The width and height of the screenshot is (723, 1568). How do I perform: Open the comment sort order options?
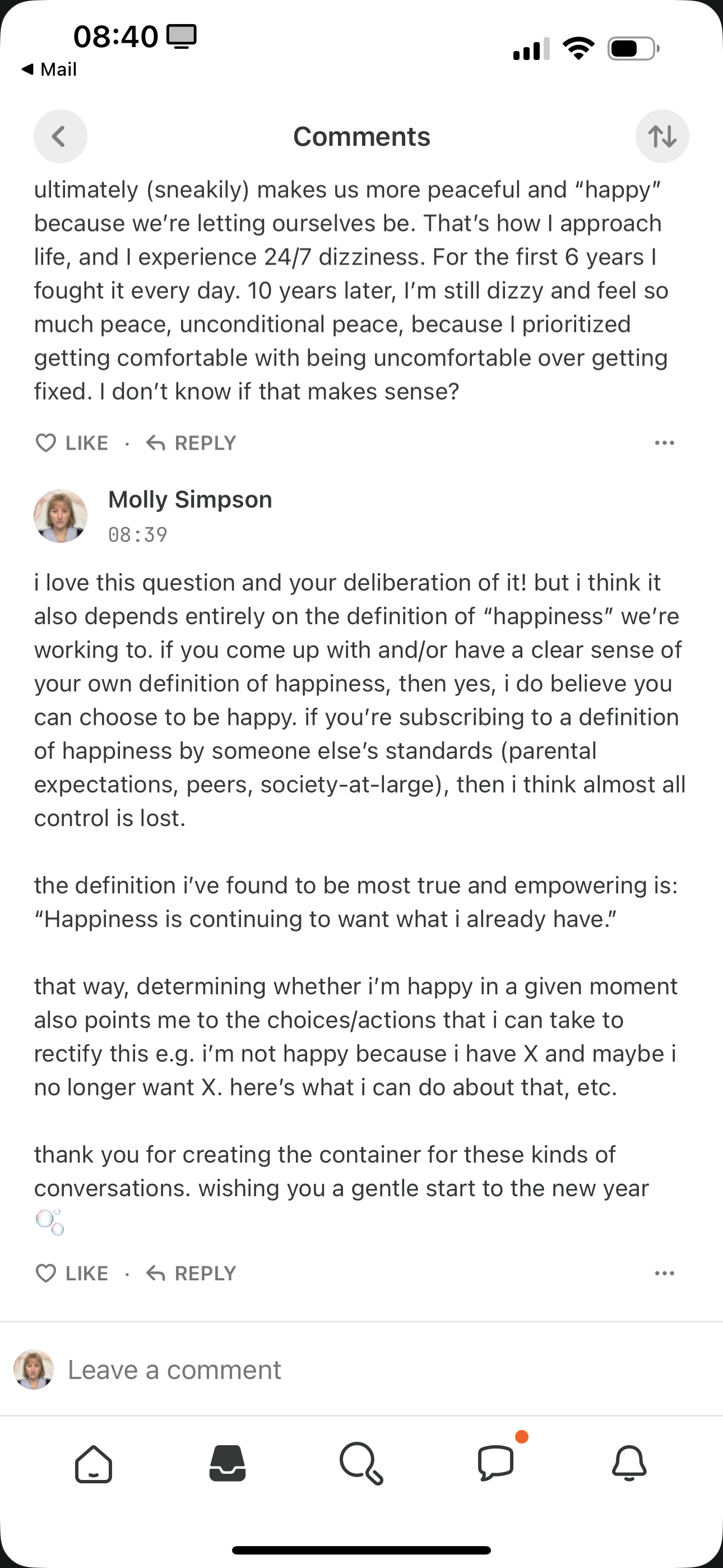pos(662,136)
